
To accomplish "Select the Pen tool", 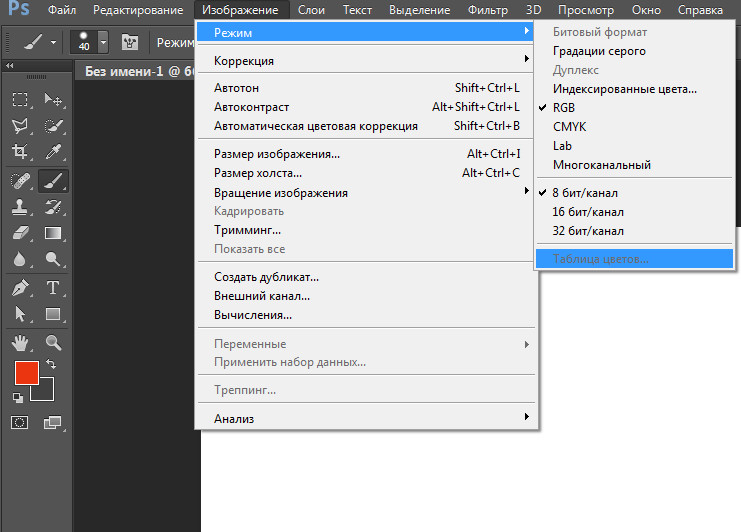I will [x=20, y=288].
